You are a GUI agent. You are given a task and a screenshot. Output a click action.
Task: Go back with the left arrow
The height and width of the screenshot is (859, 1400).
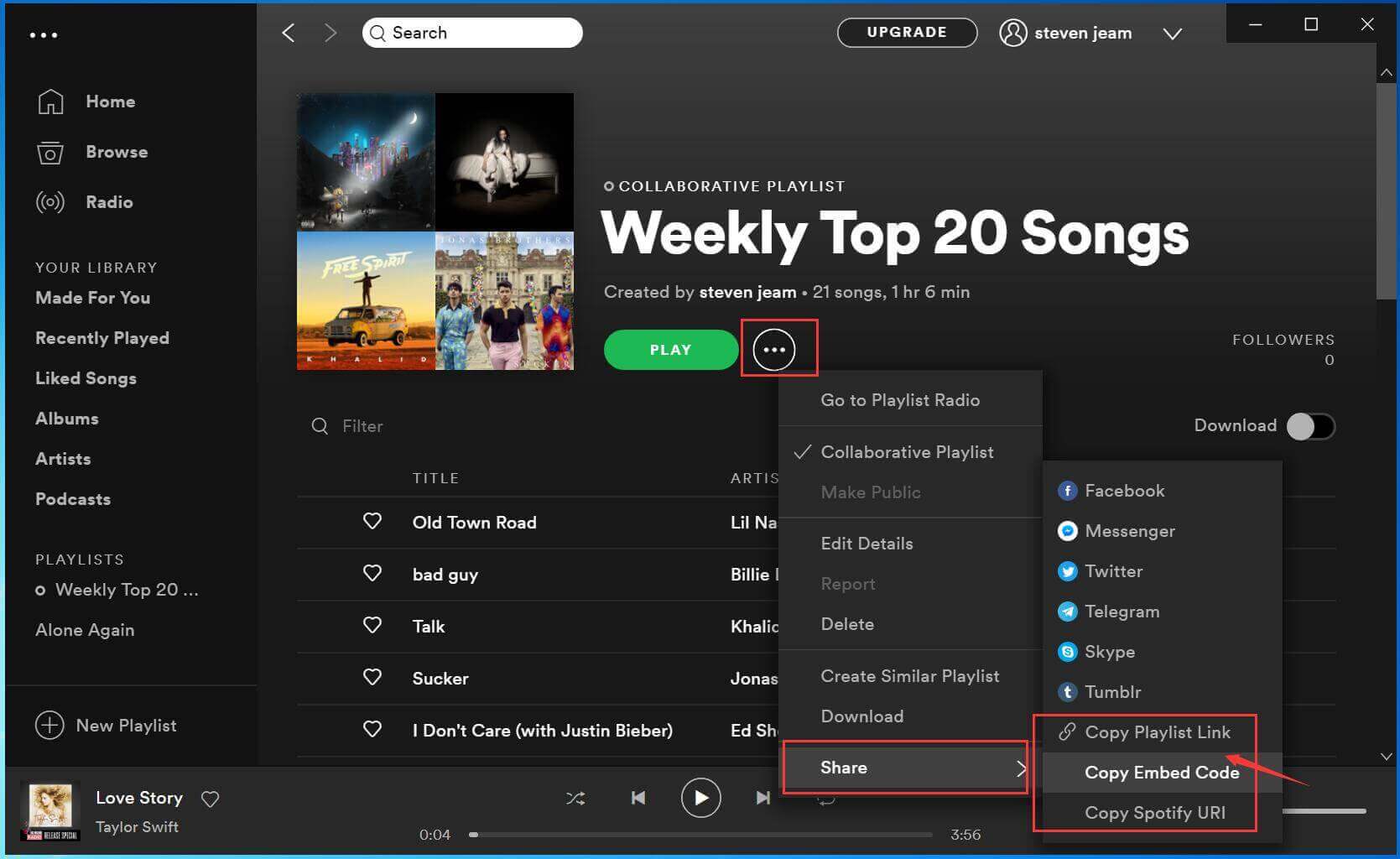(x=288, y=33)
